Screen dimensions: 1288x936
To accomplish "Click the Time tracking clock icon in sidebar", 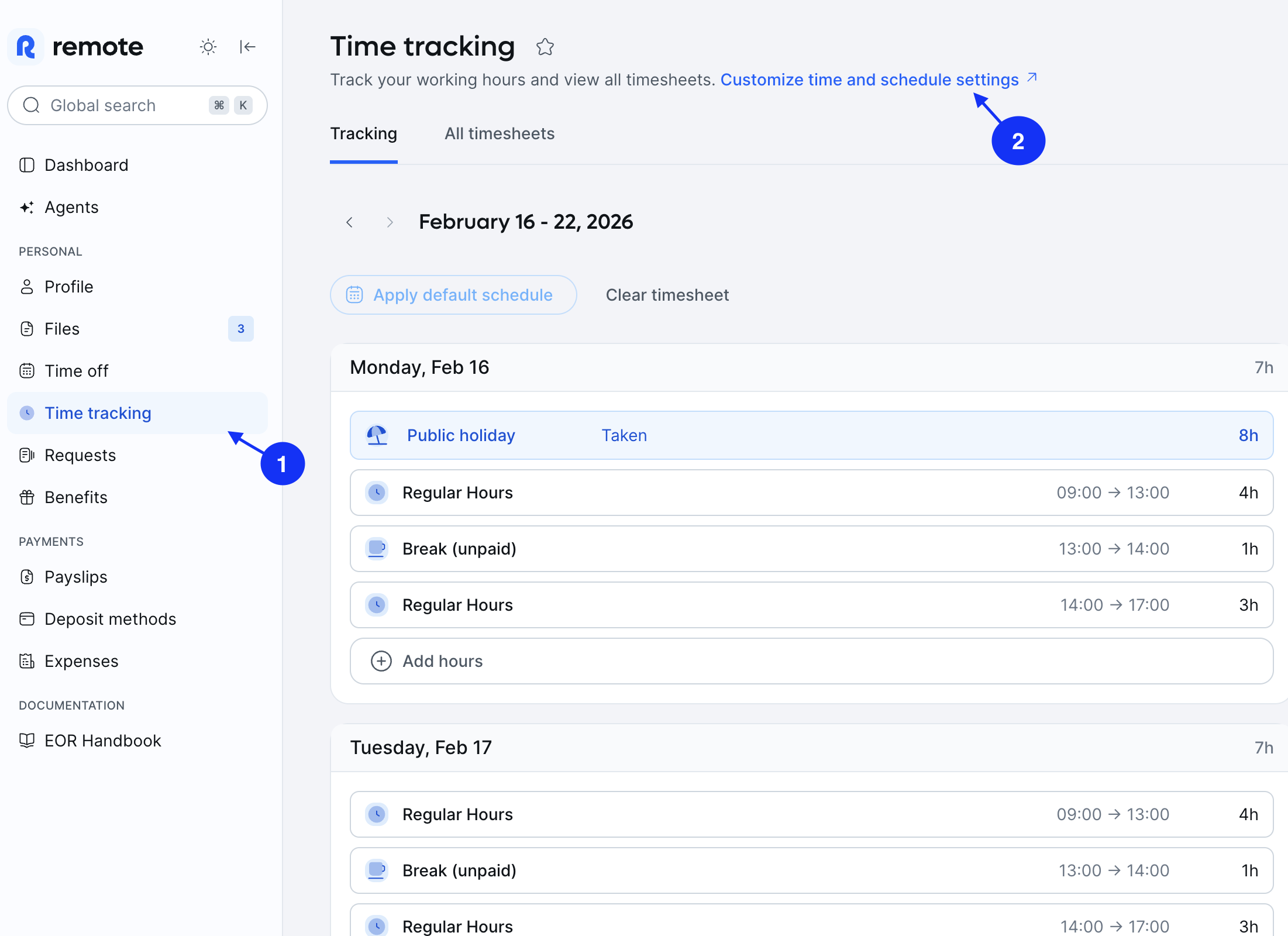I will click(27, 413).
